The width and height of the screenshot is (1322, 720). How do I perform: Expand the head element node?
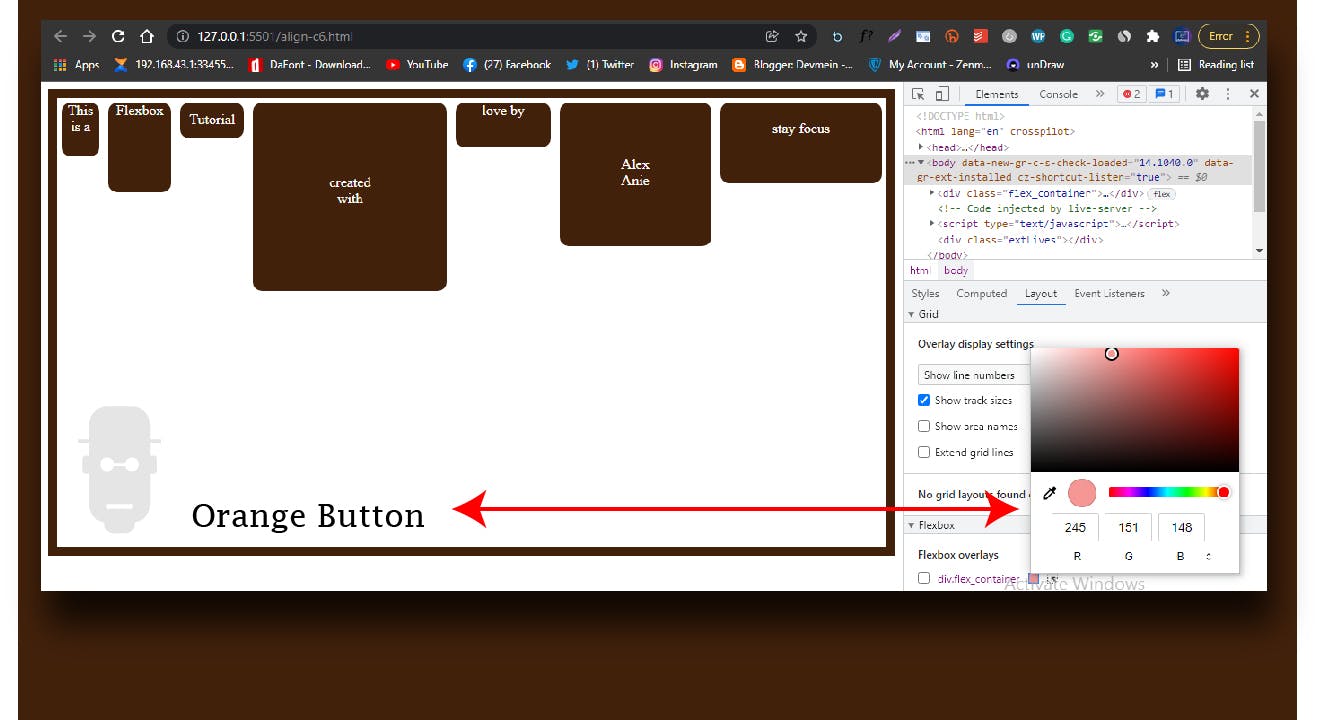921,147
